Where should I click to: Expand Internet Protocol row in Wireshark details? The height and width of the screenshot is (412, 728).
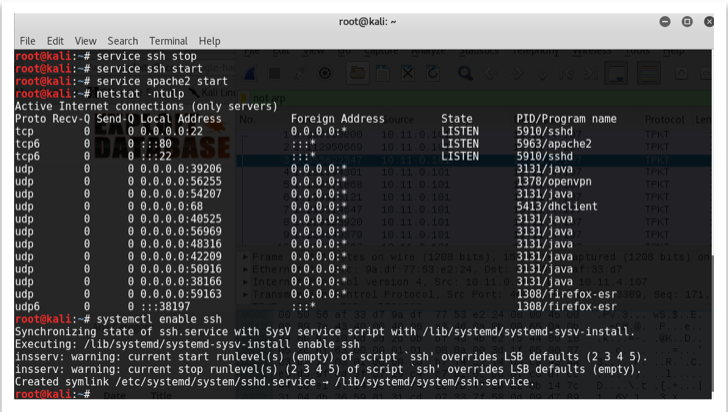point(245,282)
